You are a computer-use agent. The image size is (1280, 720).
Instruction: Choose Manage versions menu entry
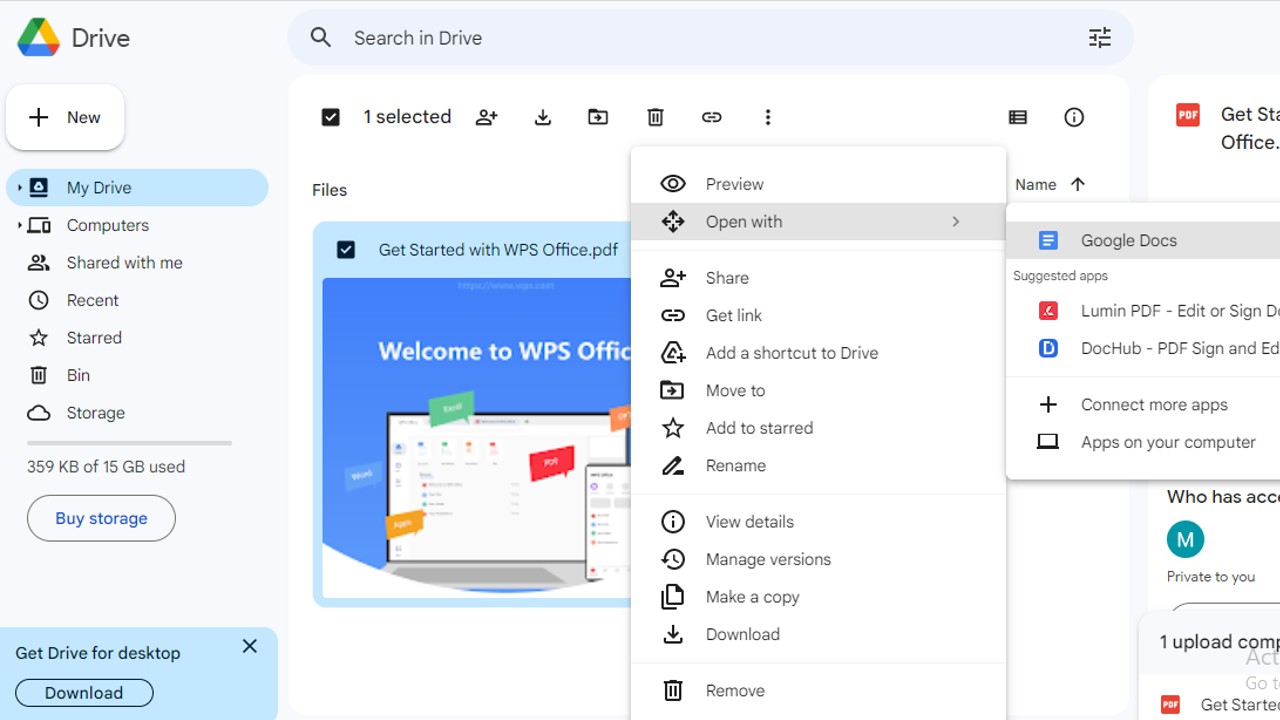[818, 559]
